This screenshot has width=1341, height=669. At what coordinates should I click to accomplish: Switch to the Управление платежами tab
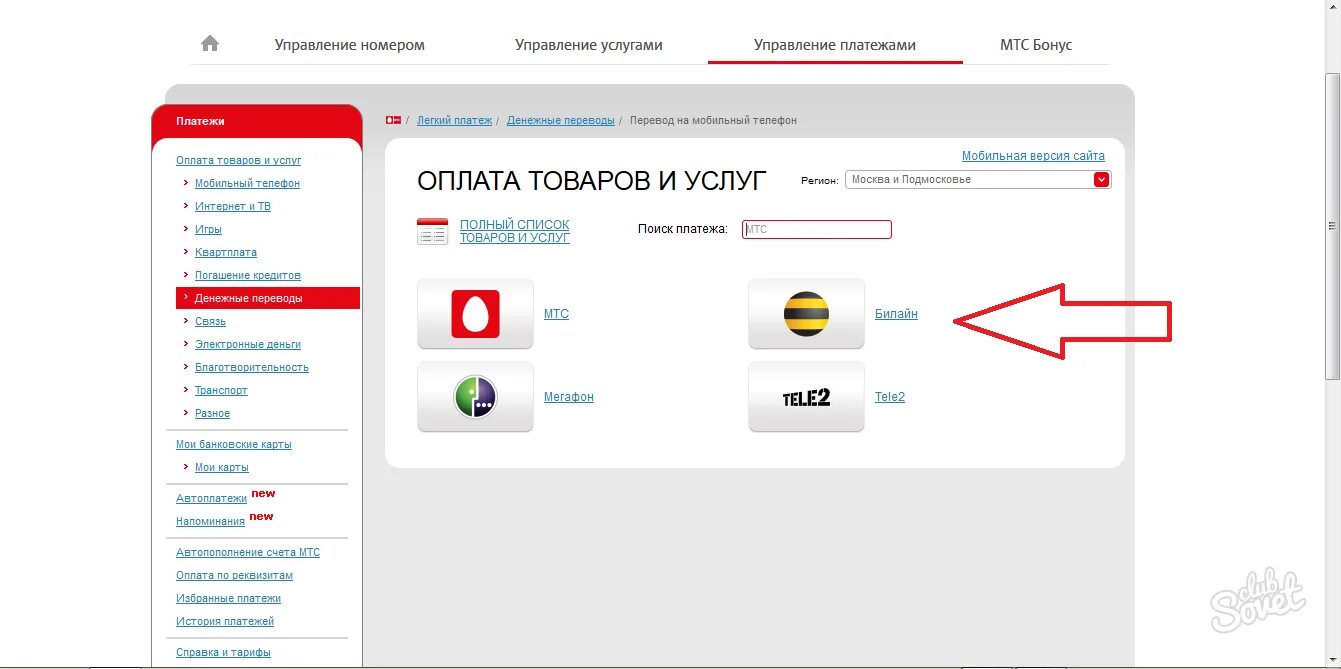(835, 45)
